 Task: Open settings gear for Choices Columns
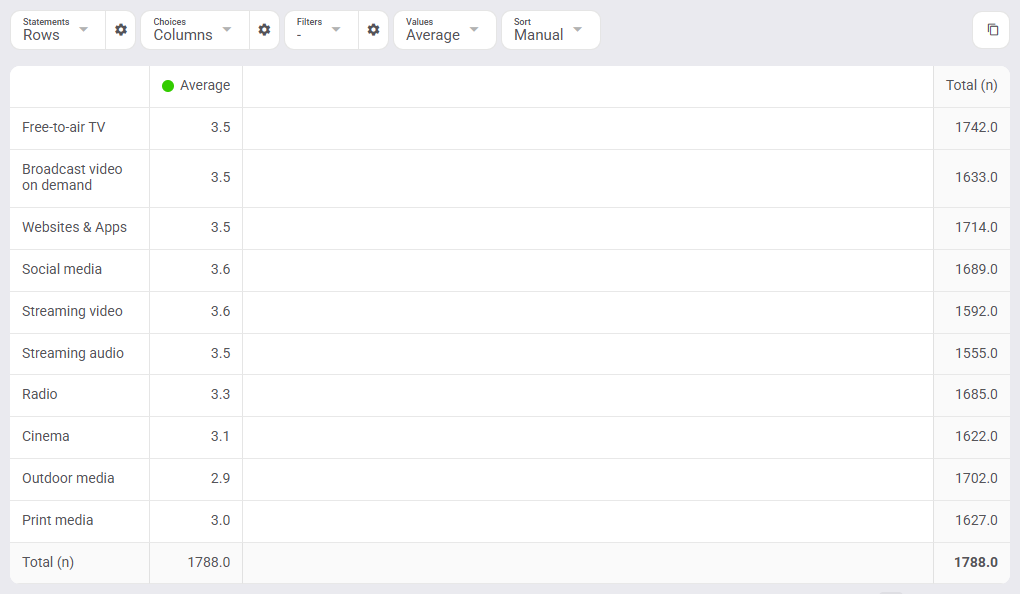point(264,30)
